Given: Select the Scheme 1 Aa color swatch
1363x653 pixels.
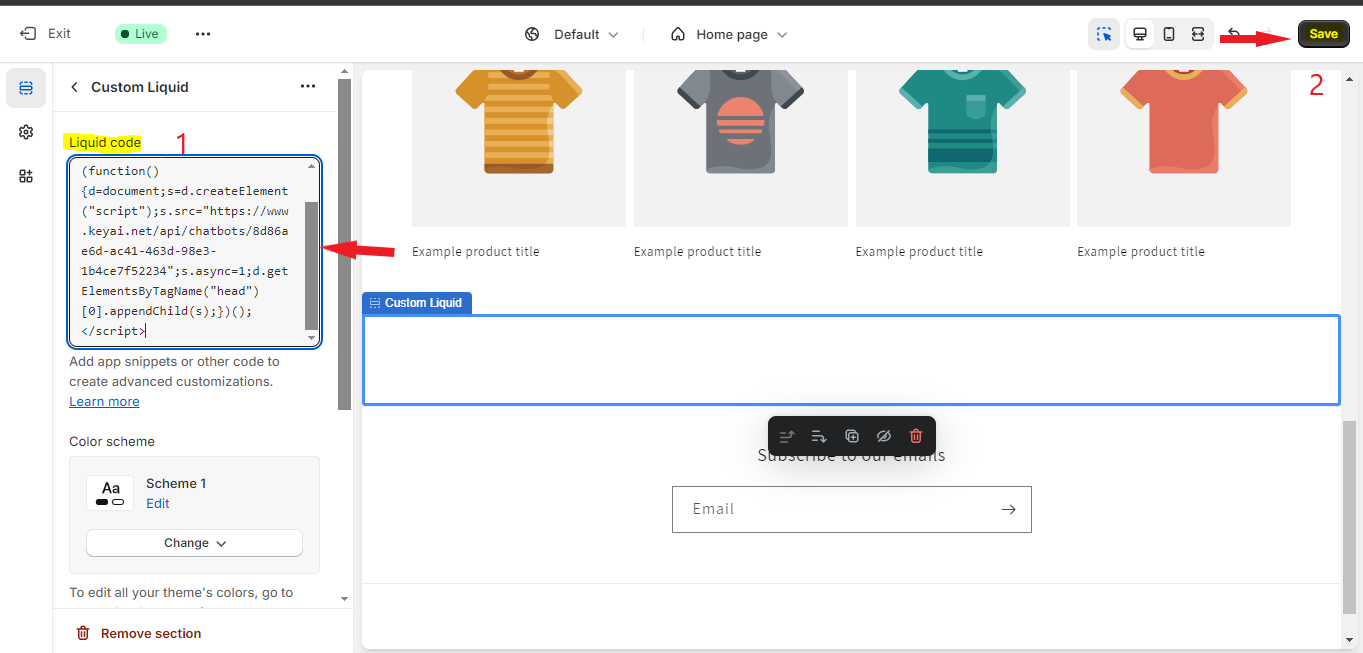Looking at the screenshot, I should click(x=110, y=493).
